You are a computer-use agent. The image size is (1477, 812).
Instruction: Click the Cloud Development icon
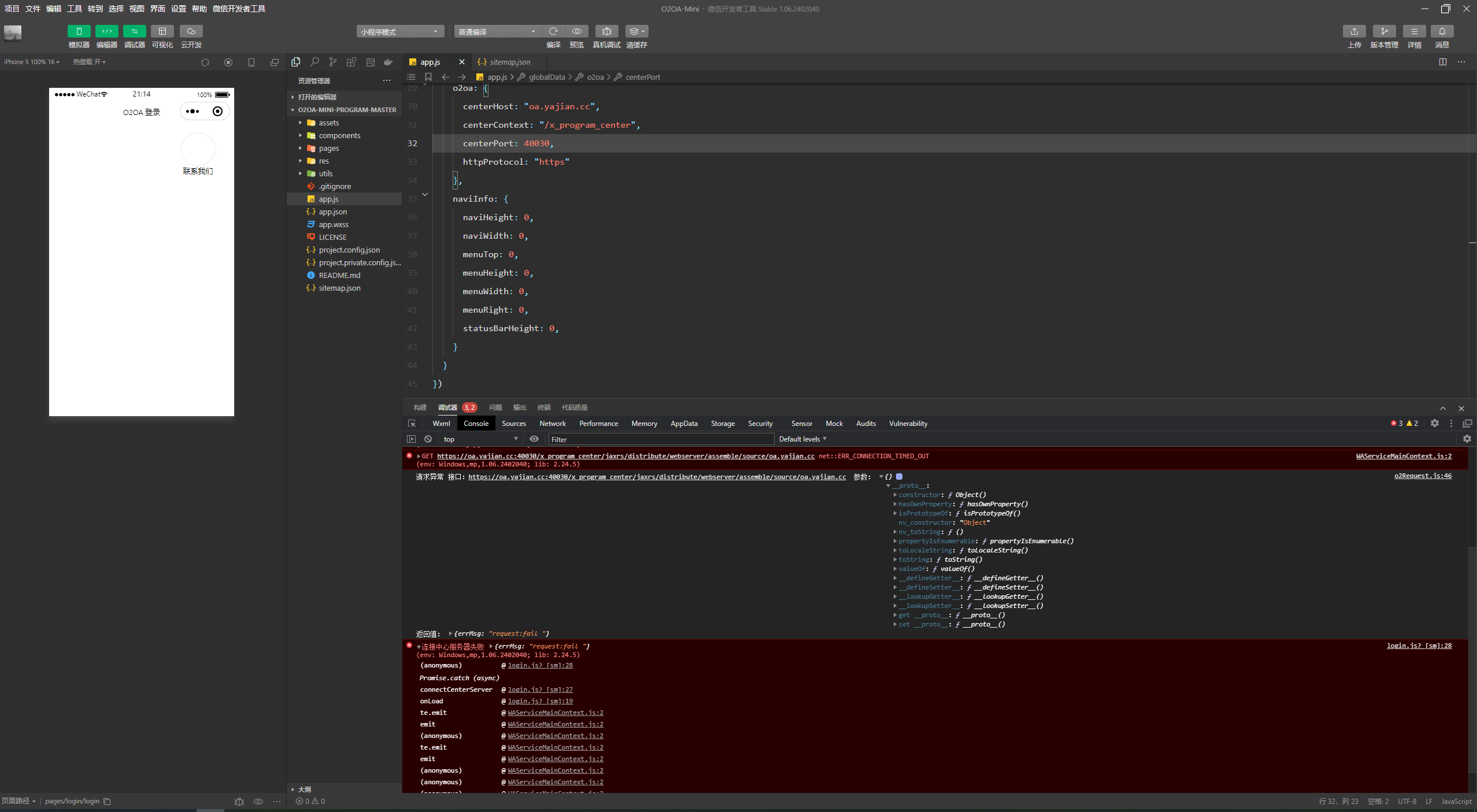pyautogui.click(x=191, y=31)
